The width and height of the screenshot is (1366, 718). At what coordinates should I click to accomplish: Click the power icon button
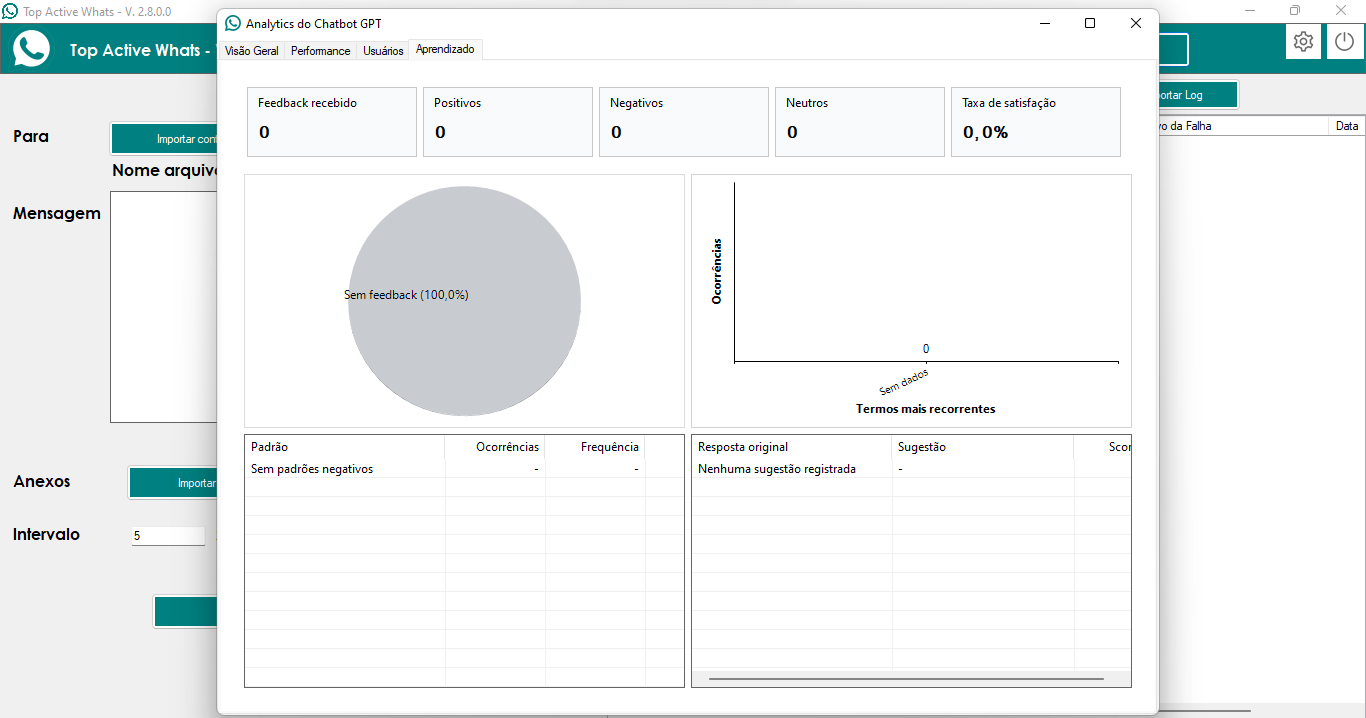click(x=1345, y=42)
